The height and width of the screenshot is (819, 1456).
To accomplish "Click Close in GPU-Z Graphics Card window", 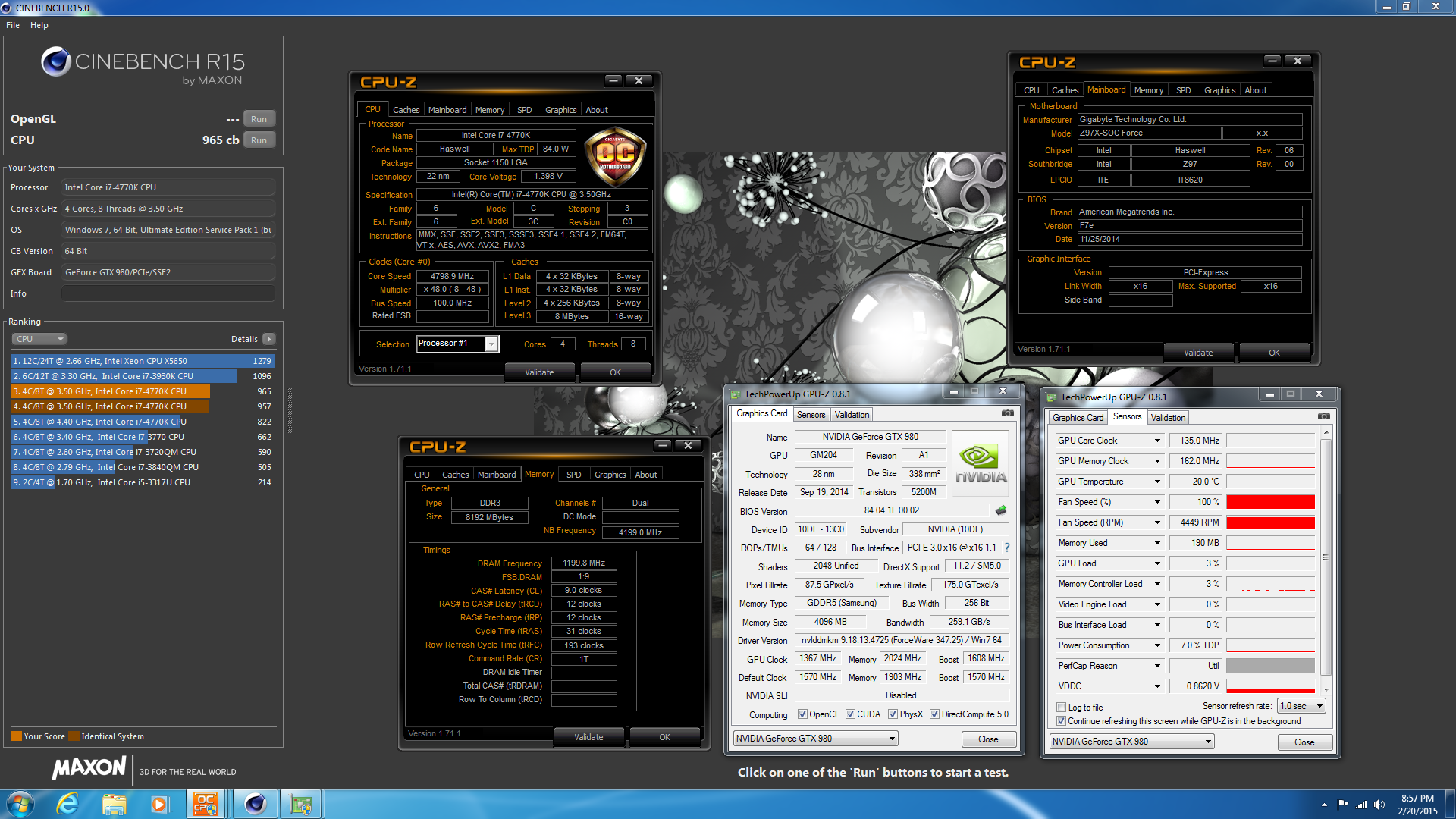I will coord(988,739).
